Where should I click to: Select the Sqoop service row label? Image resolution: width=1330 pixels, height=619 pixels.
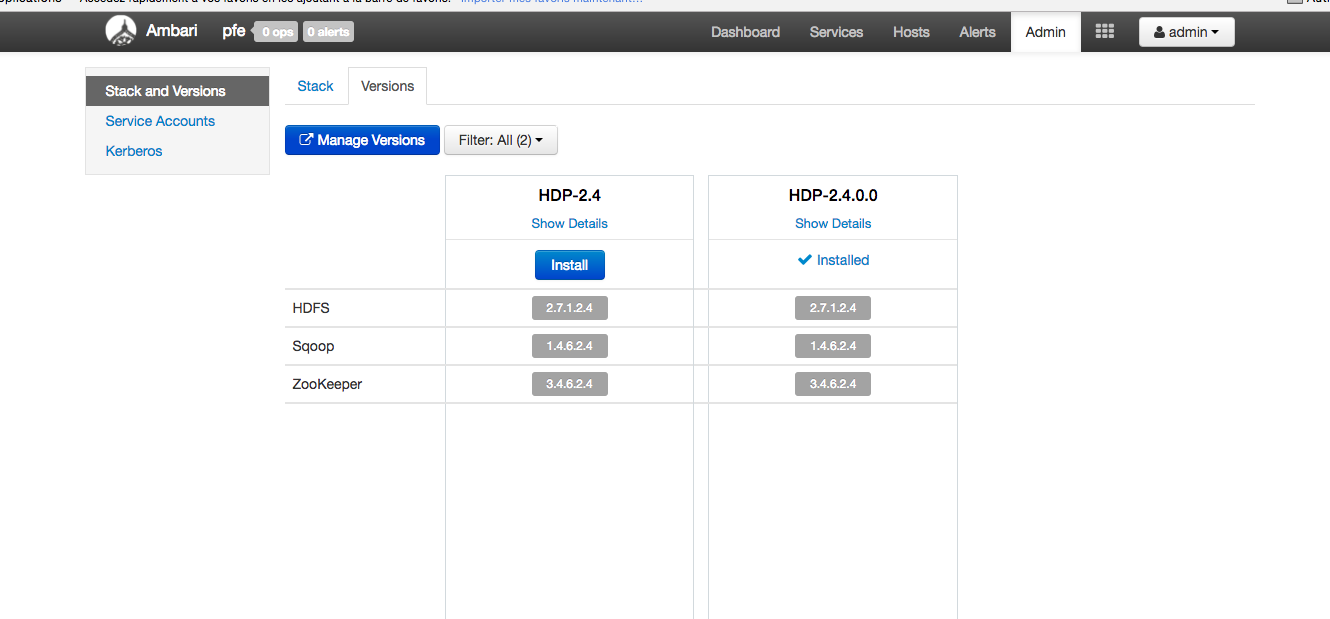pos(313,346)
